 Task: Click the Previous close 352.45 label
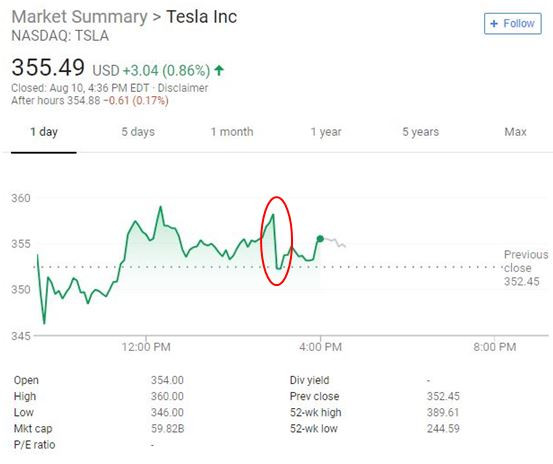[525, 268]
